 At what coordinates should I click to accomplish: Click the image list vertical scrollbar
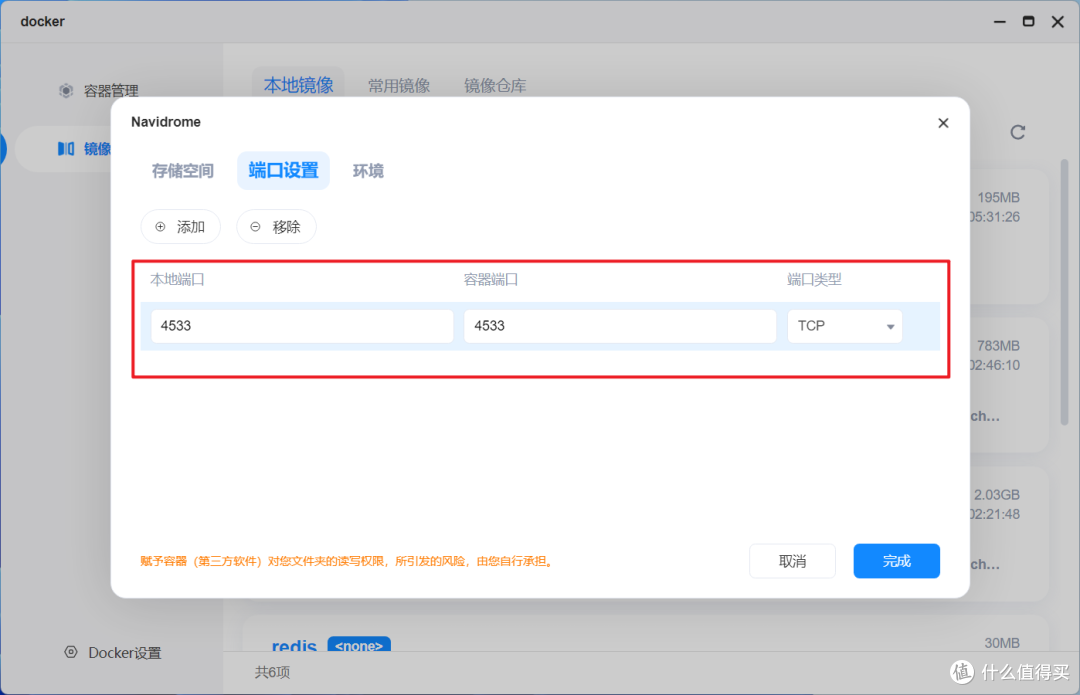coord(1064,293)
